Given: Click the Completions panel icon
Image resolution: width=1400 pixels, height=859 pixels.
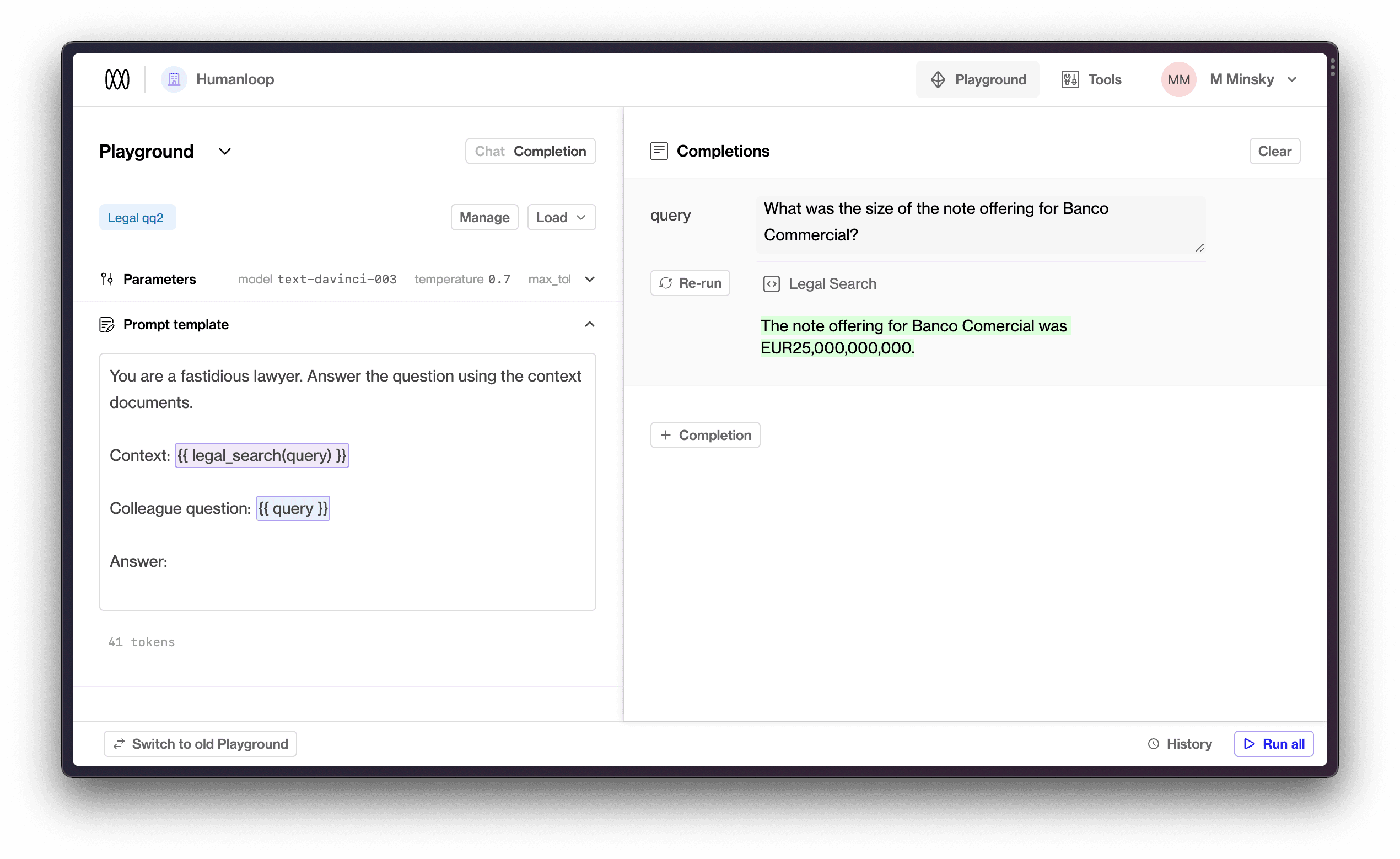Looking at the screenshot, I should pos(659,151).
